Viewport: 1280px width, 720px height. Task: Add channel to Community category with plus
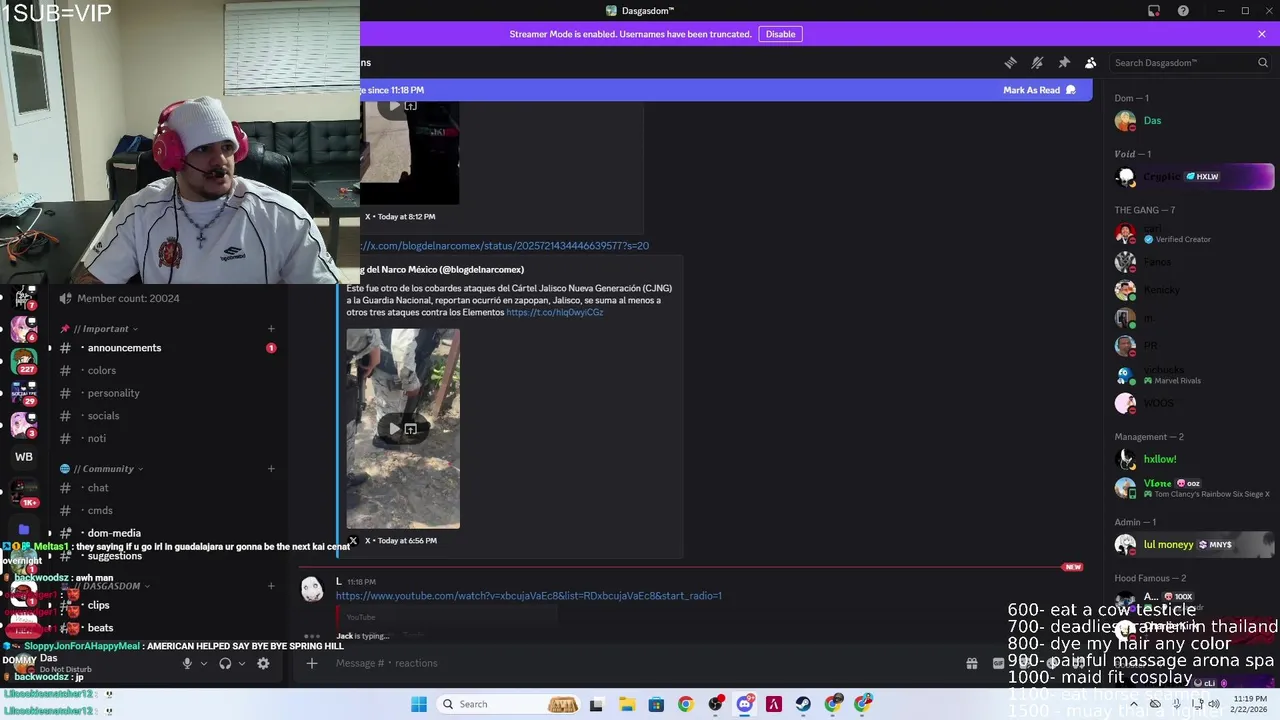click(x=271, y=469)
